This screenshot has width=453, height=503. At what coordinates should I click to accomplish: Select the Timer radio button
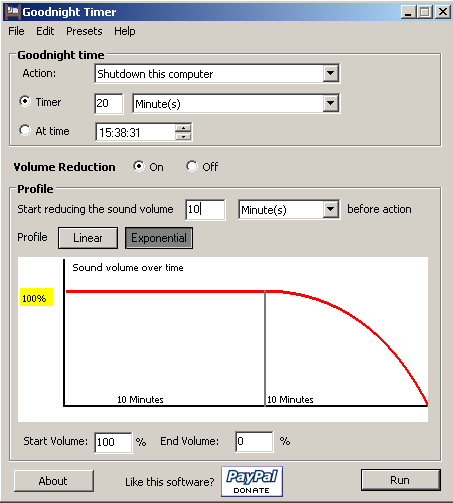(25, 101)
